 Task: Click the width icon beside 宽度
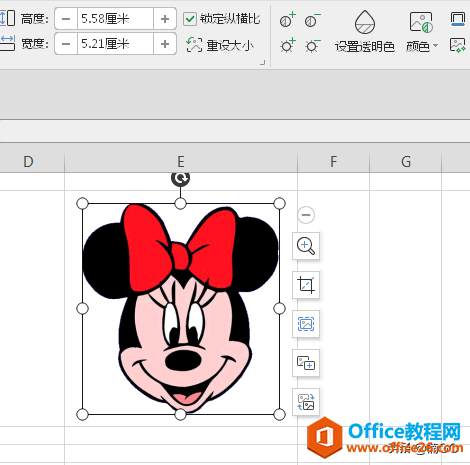7,43
